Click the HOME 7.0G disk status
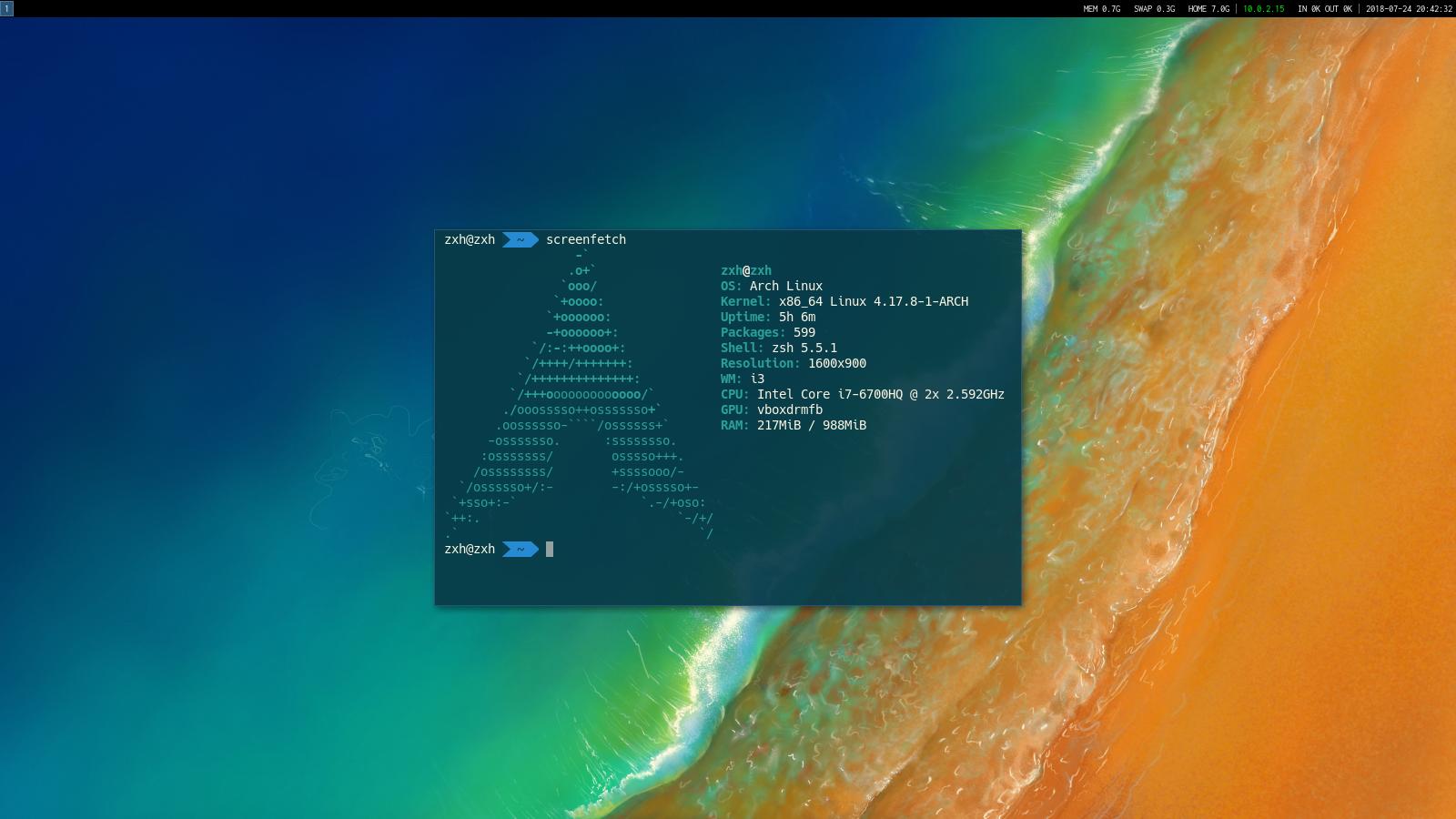The width and height of the screenshot is (1456, 819). [1208, 9]
